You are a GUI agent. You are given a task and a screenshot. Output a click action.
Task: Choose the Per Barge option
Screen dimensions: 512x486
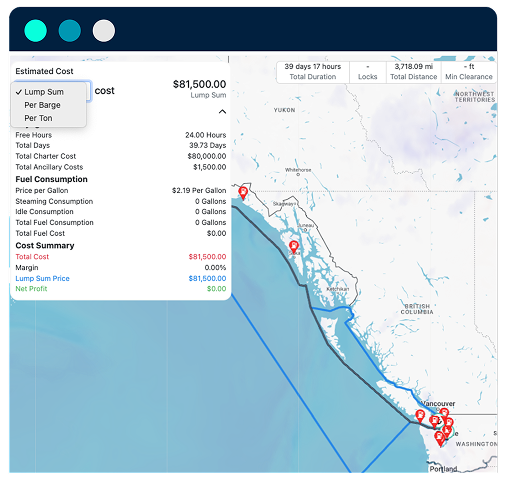point(49,105)
